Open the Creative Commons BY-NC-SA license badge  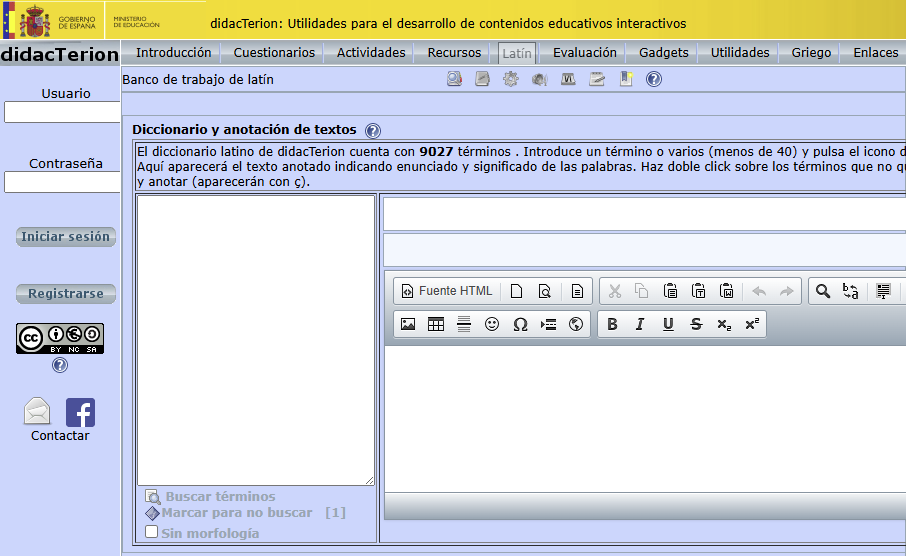click(x=60, y=339)
